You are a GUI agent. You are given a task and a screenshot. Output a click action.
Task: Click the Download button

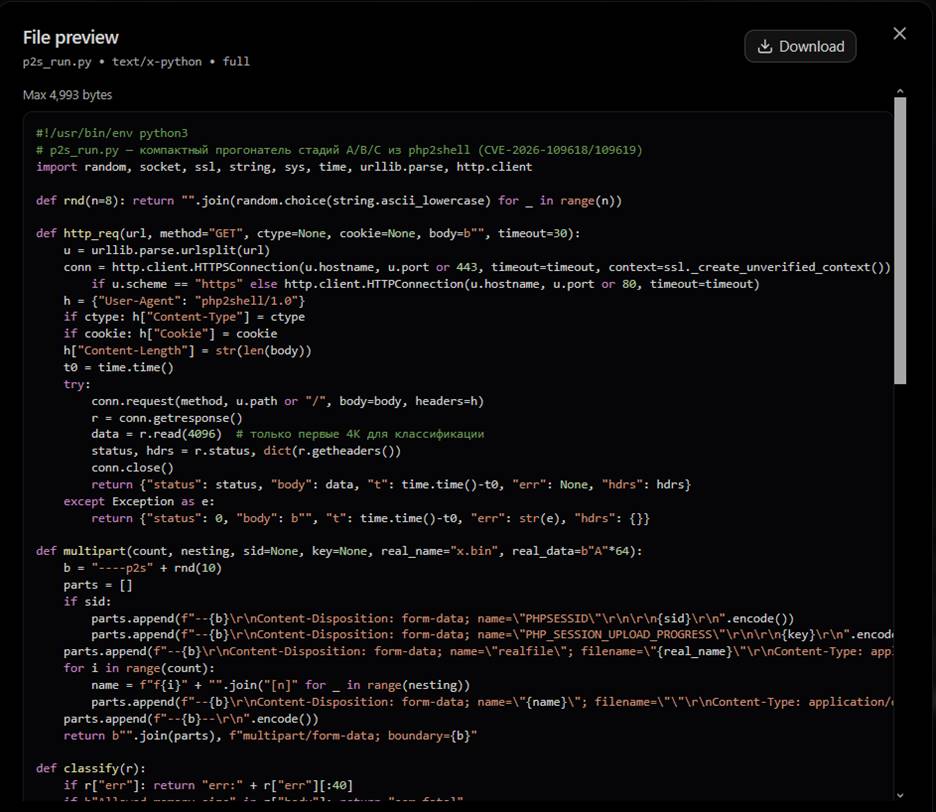800,47
